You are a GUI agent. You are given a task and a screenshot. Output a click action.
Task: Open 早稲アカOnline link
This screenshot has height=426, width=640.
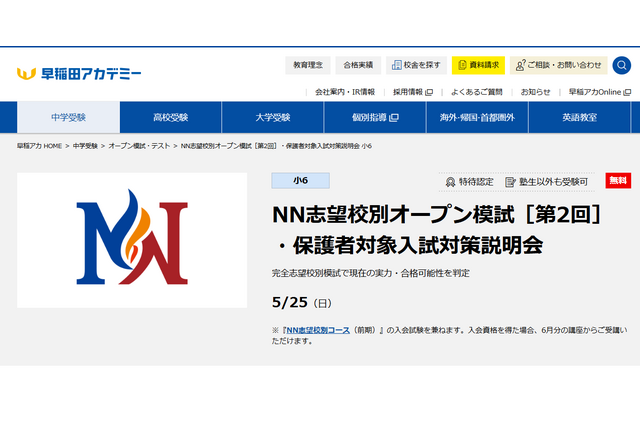(600, 92)
